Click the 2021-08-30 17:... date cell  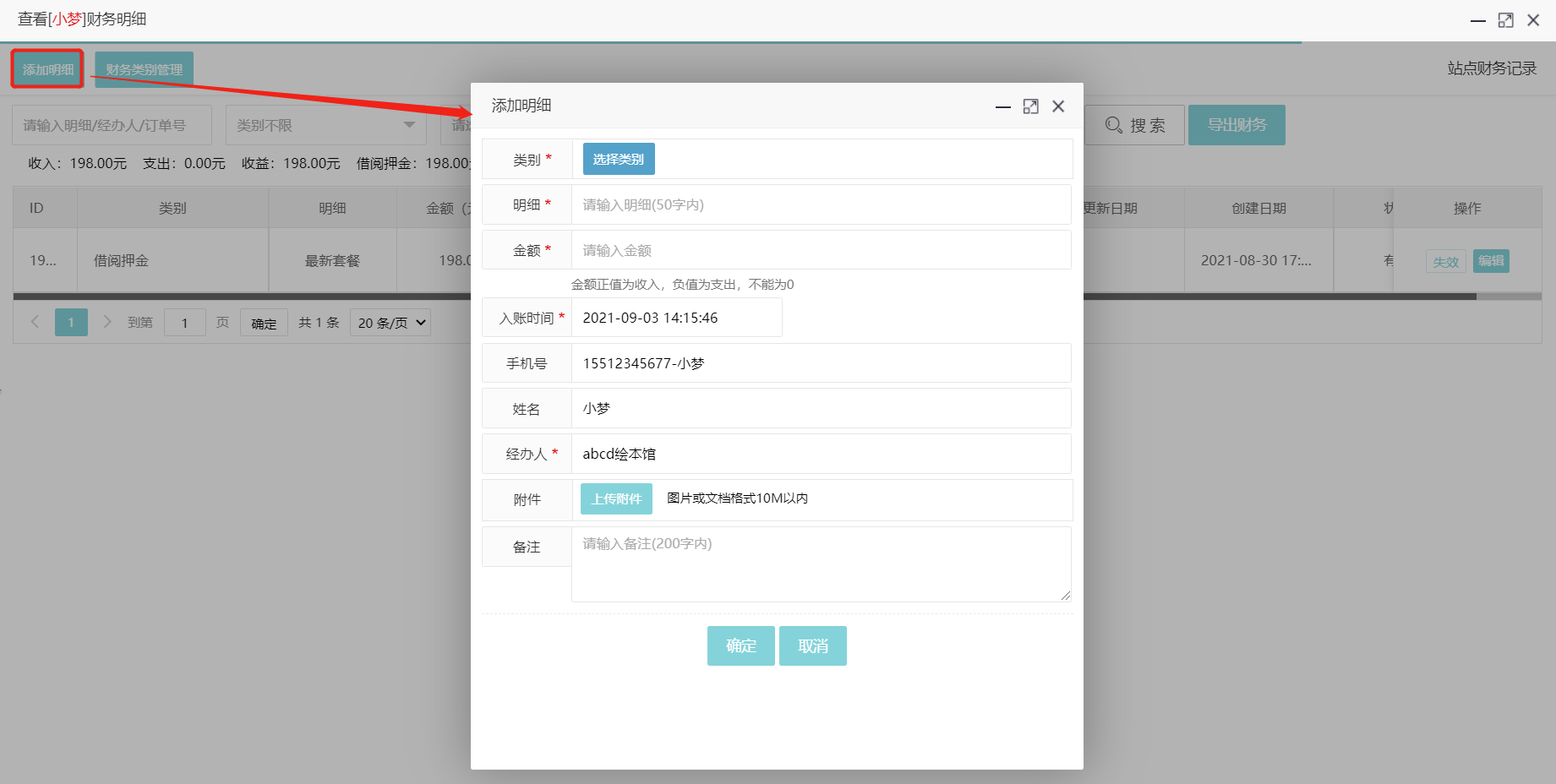1258,260
